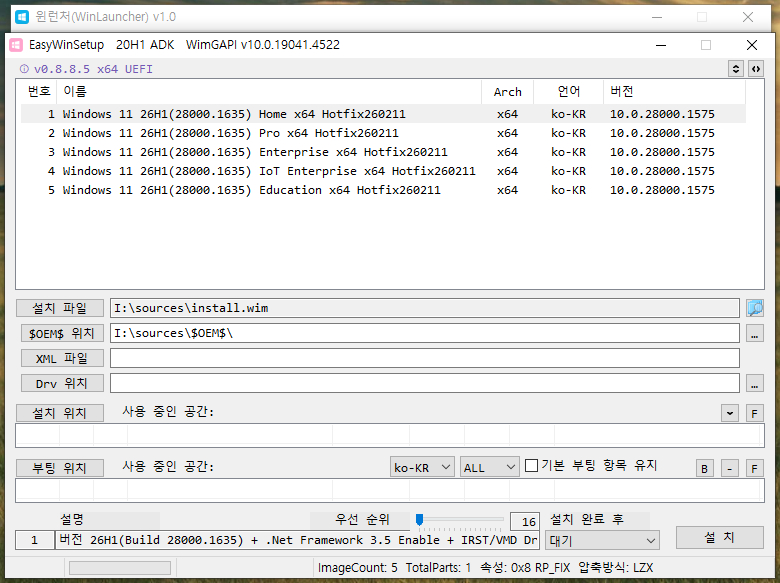
Task: Click the Drv 위치 button
Action: point(62,384)
